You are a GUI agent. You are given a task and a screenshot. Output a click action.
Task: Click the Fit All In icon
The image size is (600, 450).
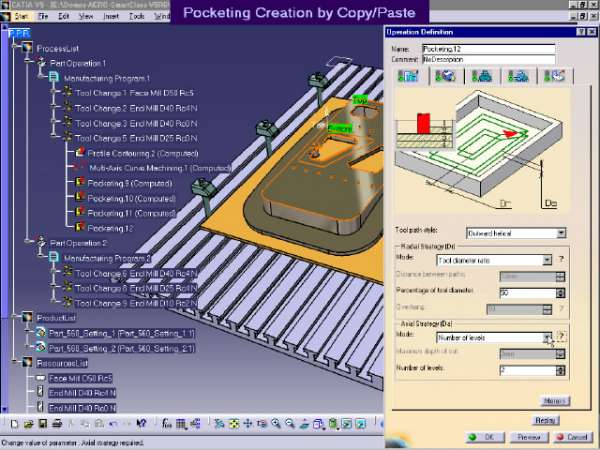(x=233, y=424)
